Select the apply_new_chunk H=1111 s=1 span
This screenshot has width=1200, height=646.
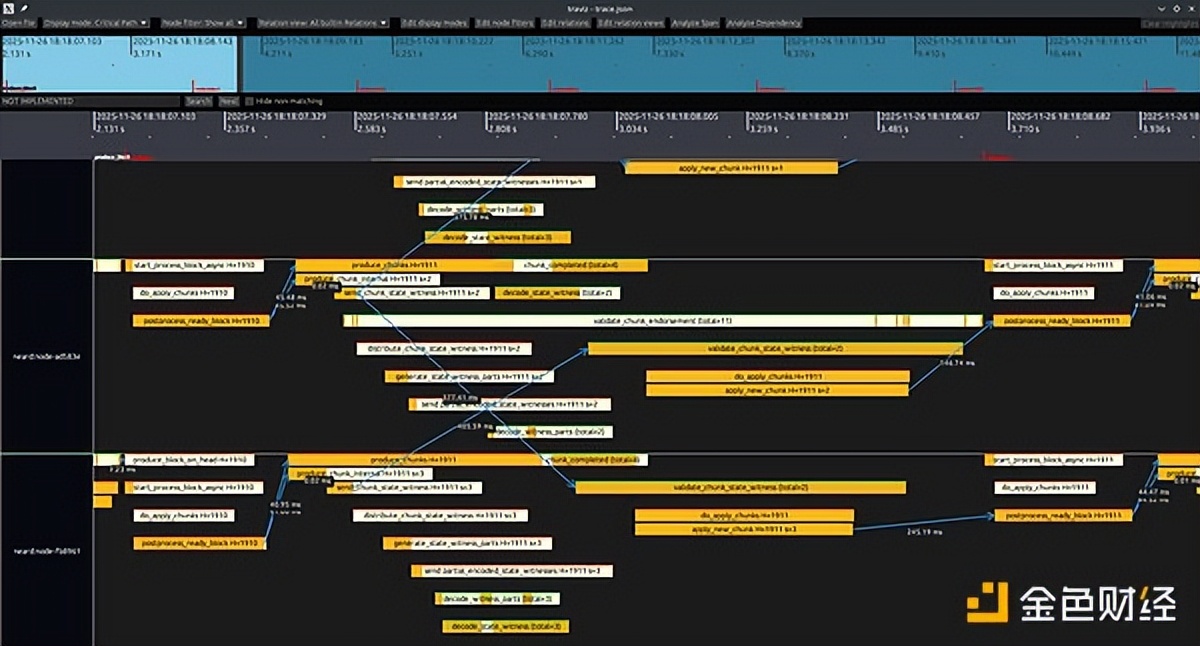point(731,168)
